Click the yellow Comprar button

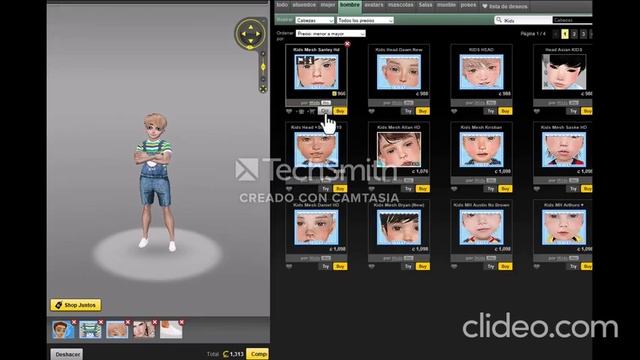click(258, 354)
